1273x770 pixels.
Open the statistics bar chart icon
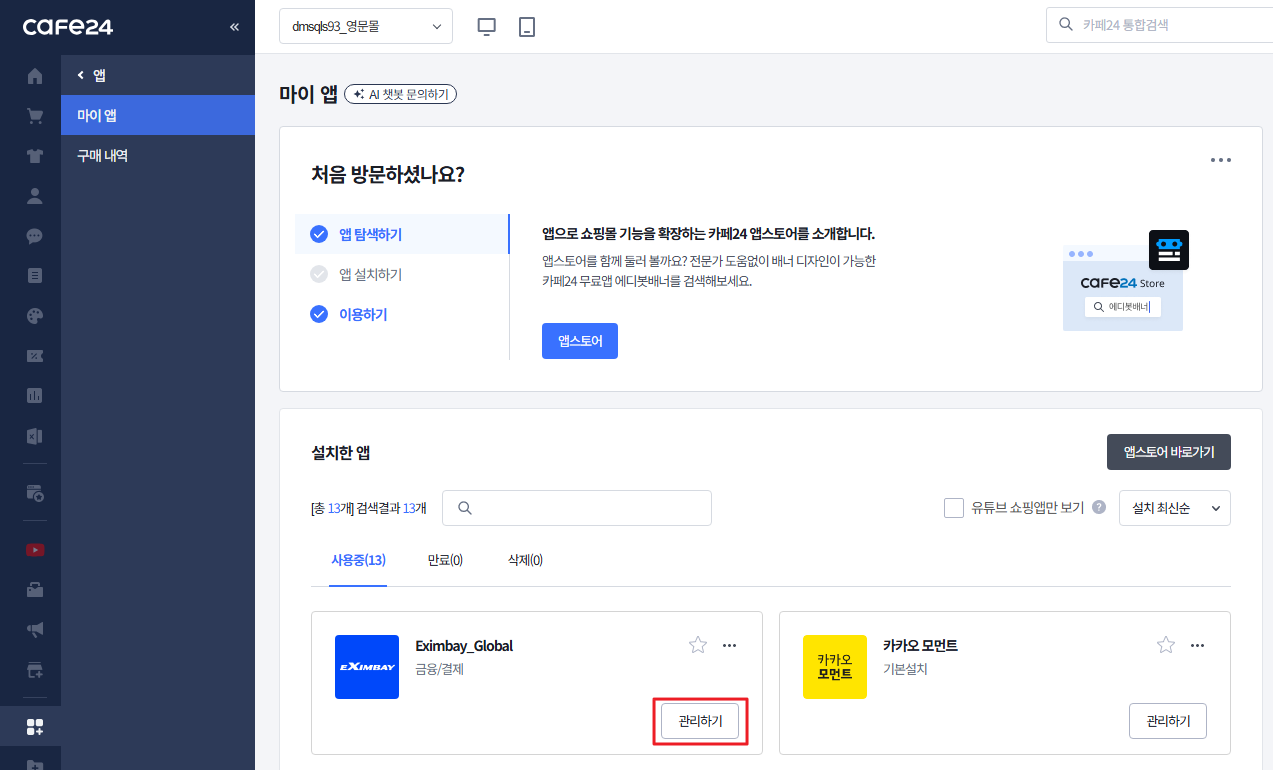tap(35, 396)
